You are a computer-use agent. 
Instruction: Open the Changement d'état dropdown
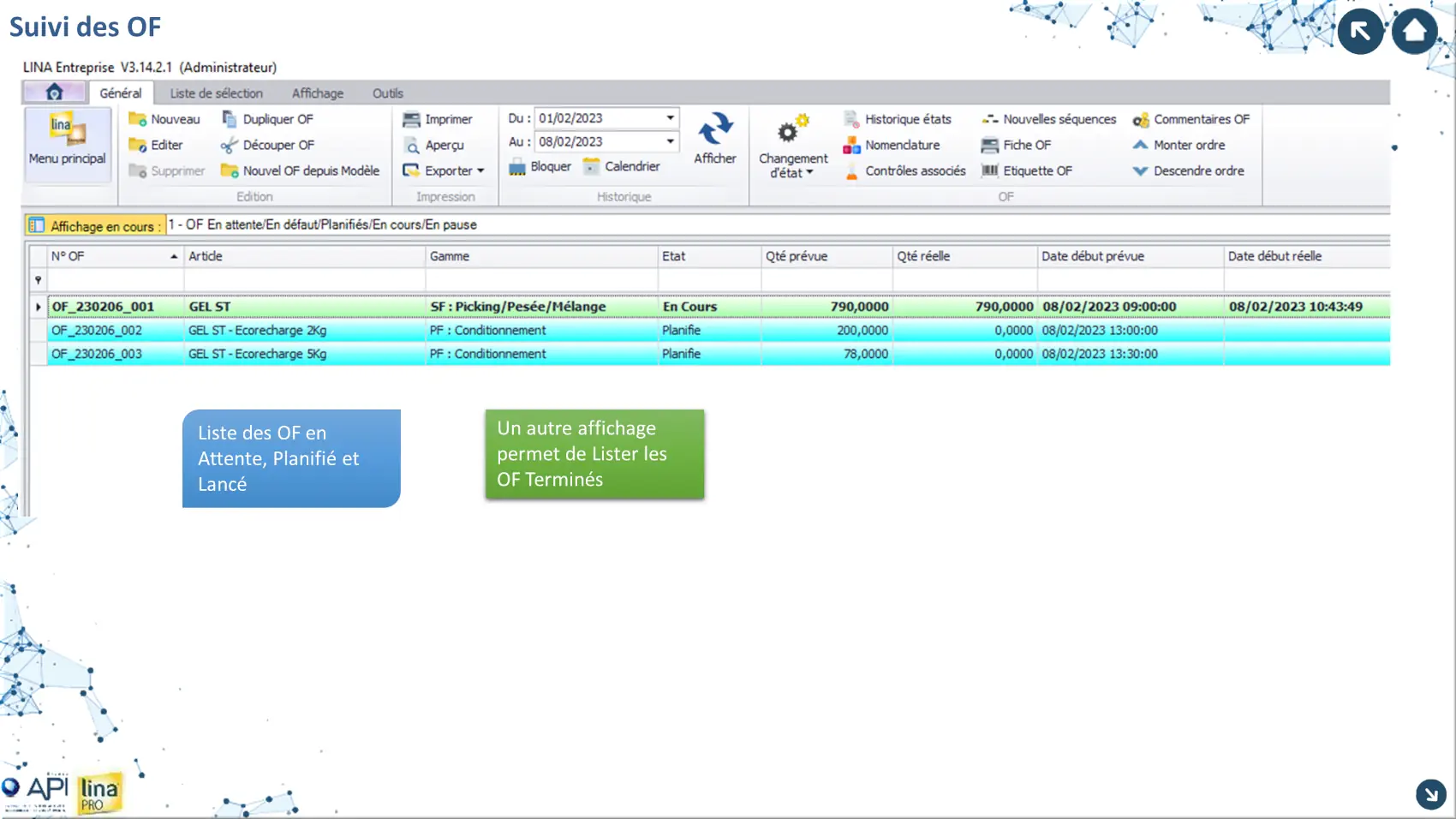[x=793, y=165]
